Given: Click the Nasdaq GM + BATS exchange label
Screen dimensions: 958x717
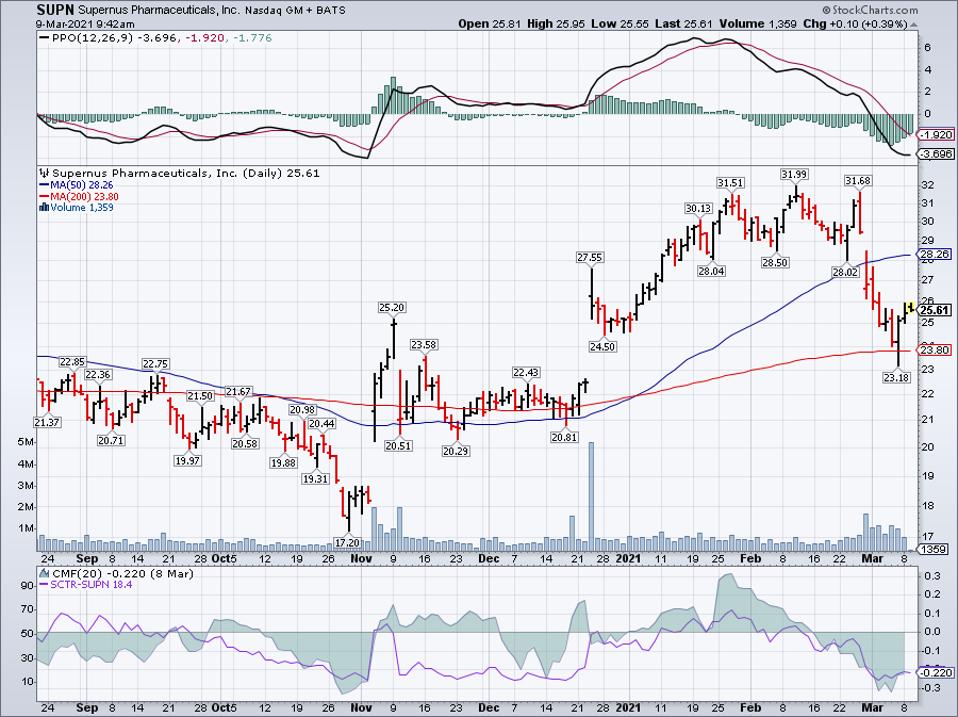Looking at the screenshot, I should (295, 11).
